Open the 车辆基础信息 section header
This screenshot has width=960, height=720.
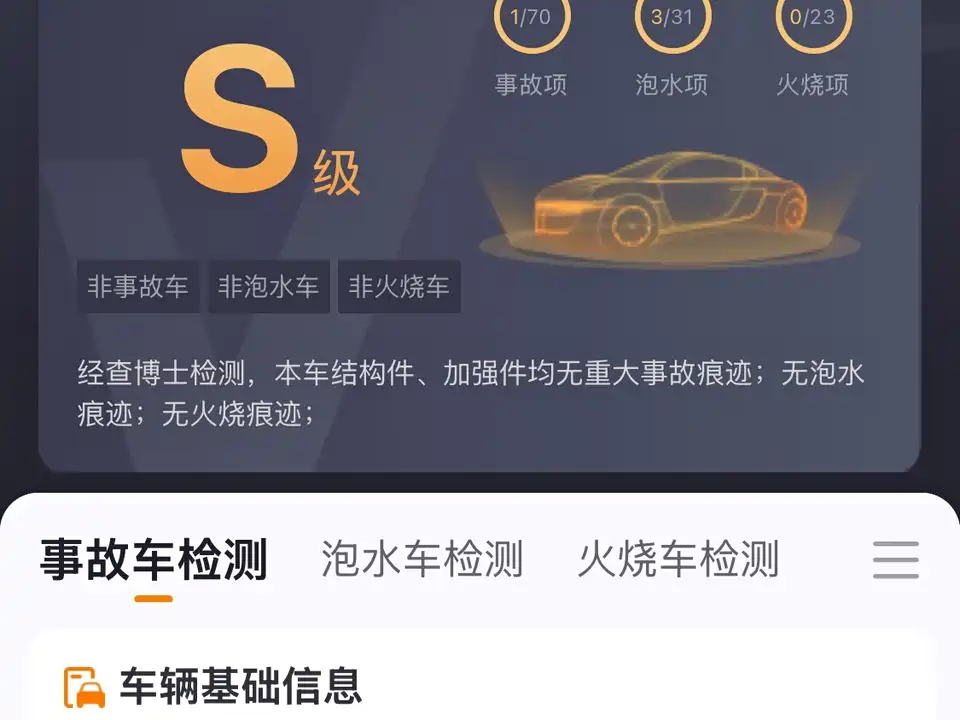point(241,686)
